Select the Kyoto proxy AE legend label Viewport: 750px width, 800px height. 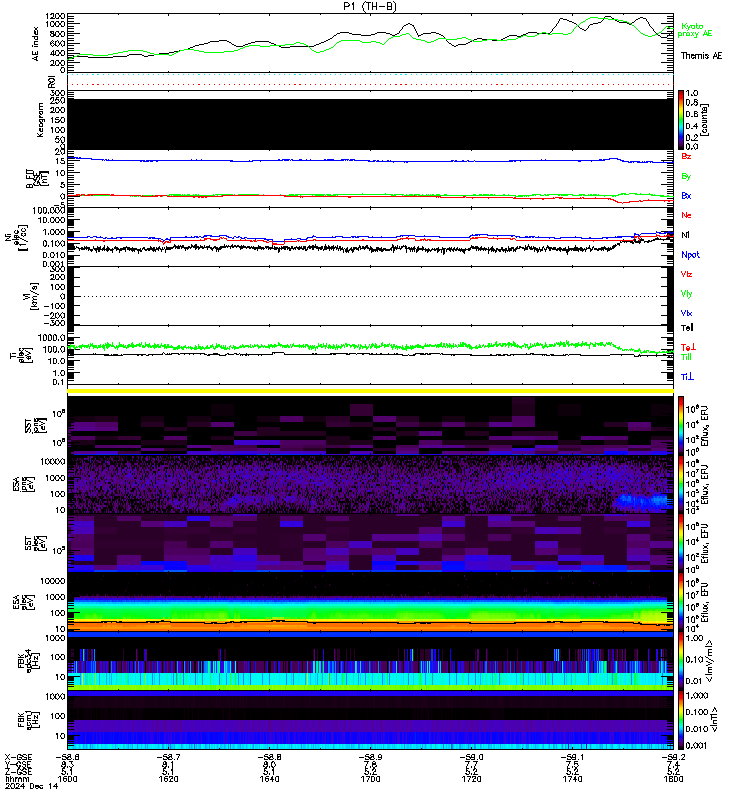(x=694, y=30)
